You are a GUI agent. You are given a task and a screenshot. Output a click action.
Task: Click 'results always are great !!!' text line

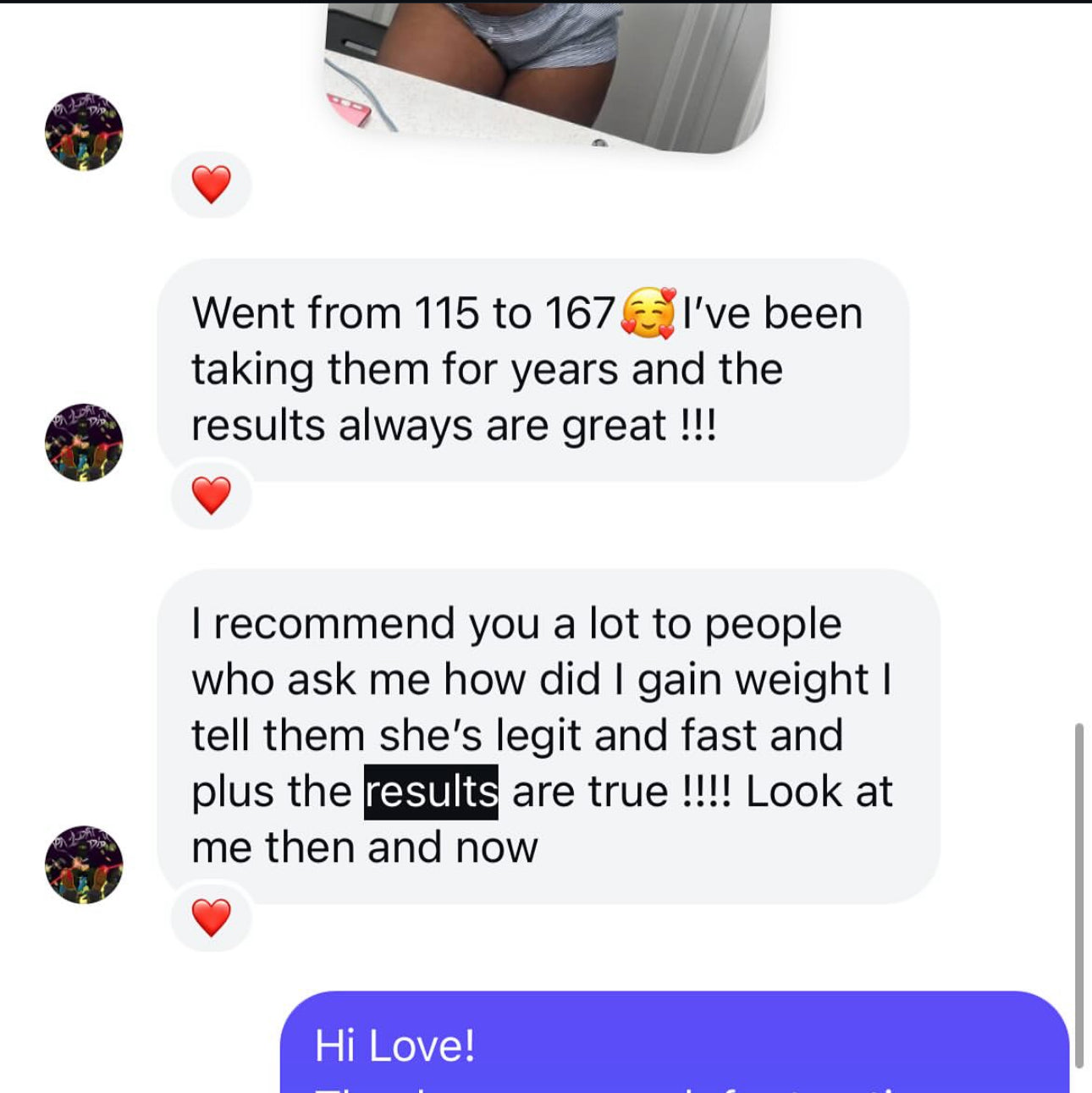(x=454, y=426)
